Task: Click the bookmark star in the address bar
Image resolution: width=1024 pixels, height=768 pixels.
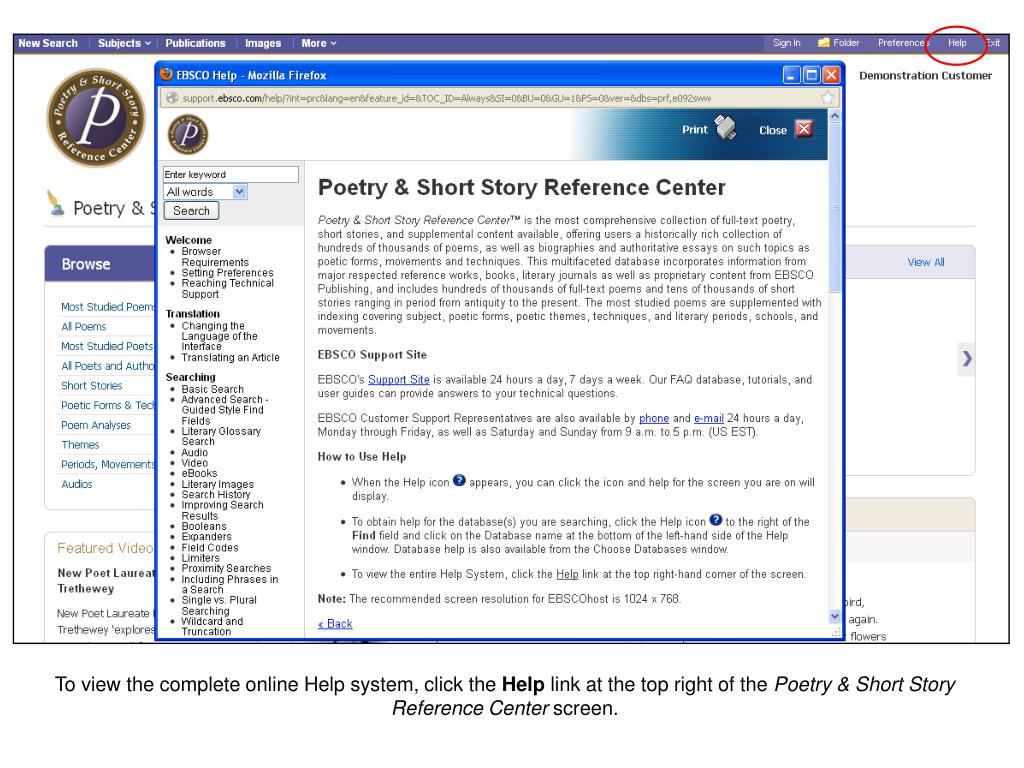Action: [827, 98]
